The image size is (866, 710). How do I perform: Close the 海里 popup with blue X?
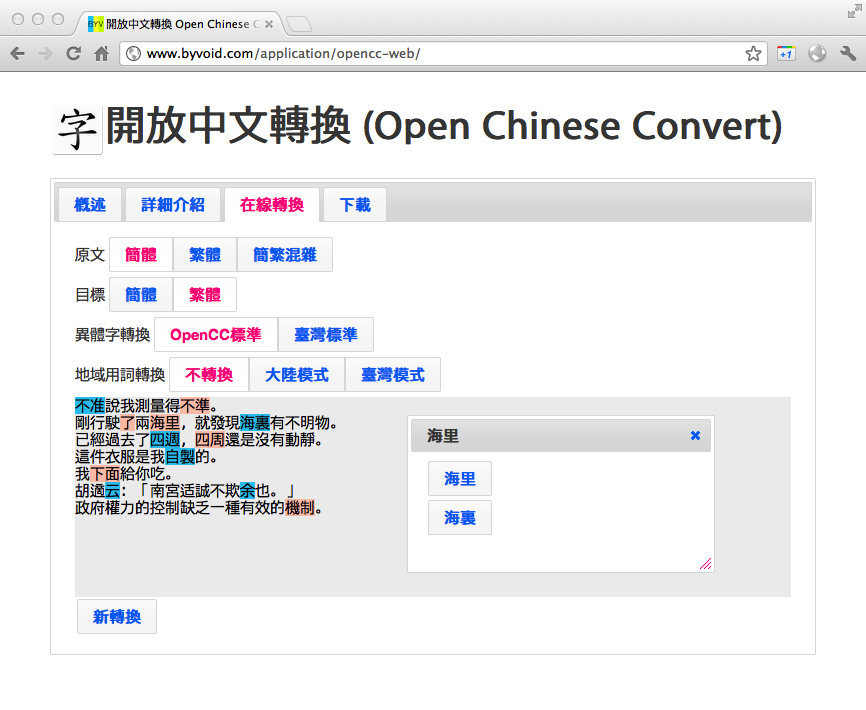tap(695, 436)
